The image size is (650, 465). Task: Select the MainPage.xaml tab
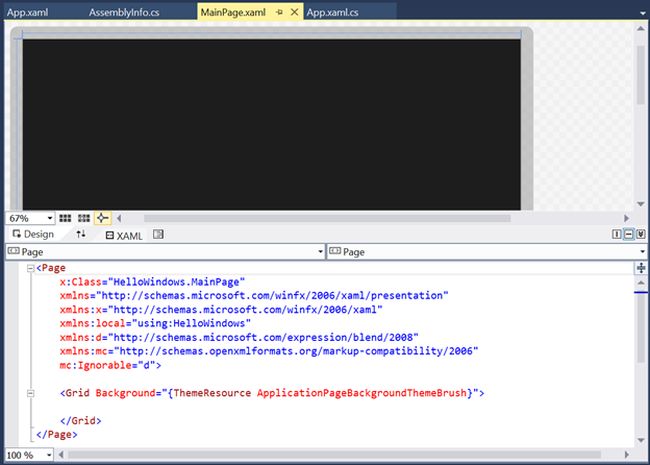click(x=233, y=12)
